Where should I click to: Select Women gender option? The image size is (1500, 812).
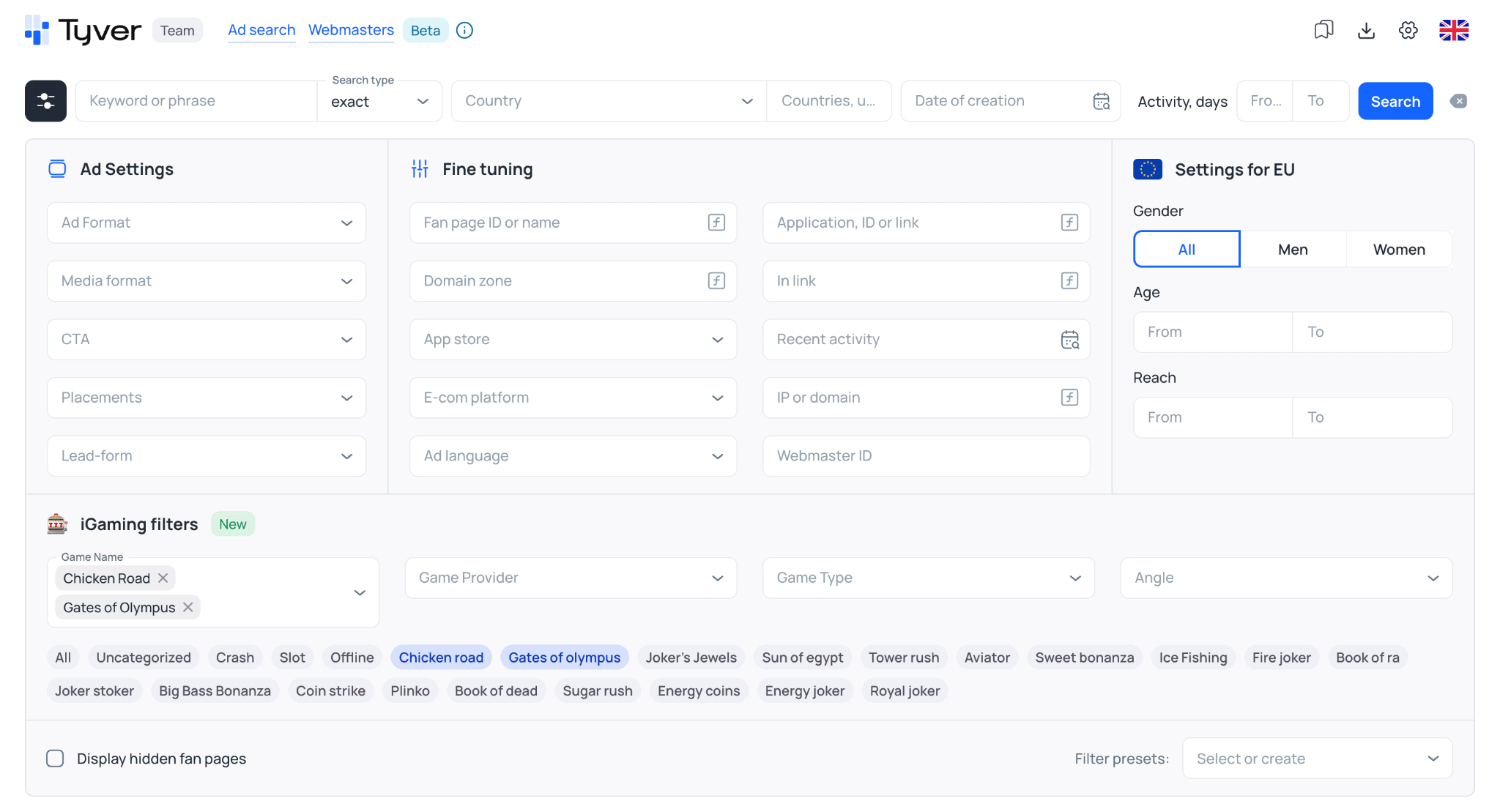click(x=1399, y=250)
